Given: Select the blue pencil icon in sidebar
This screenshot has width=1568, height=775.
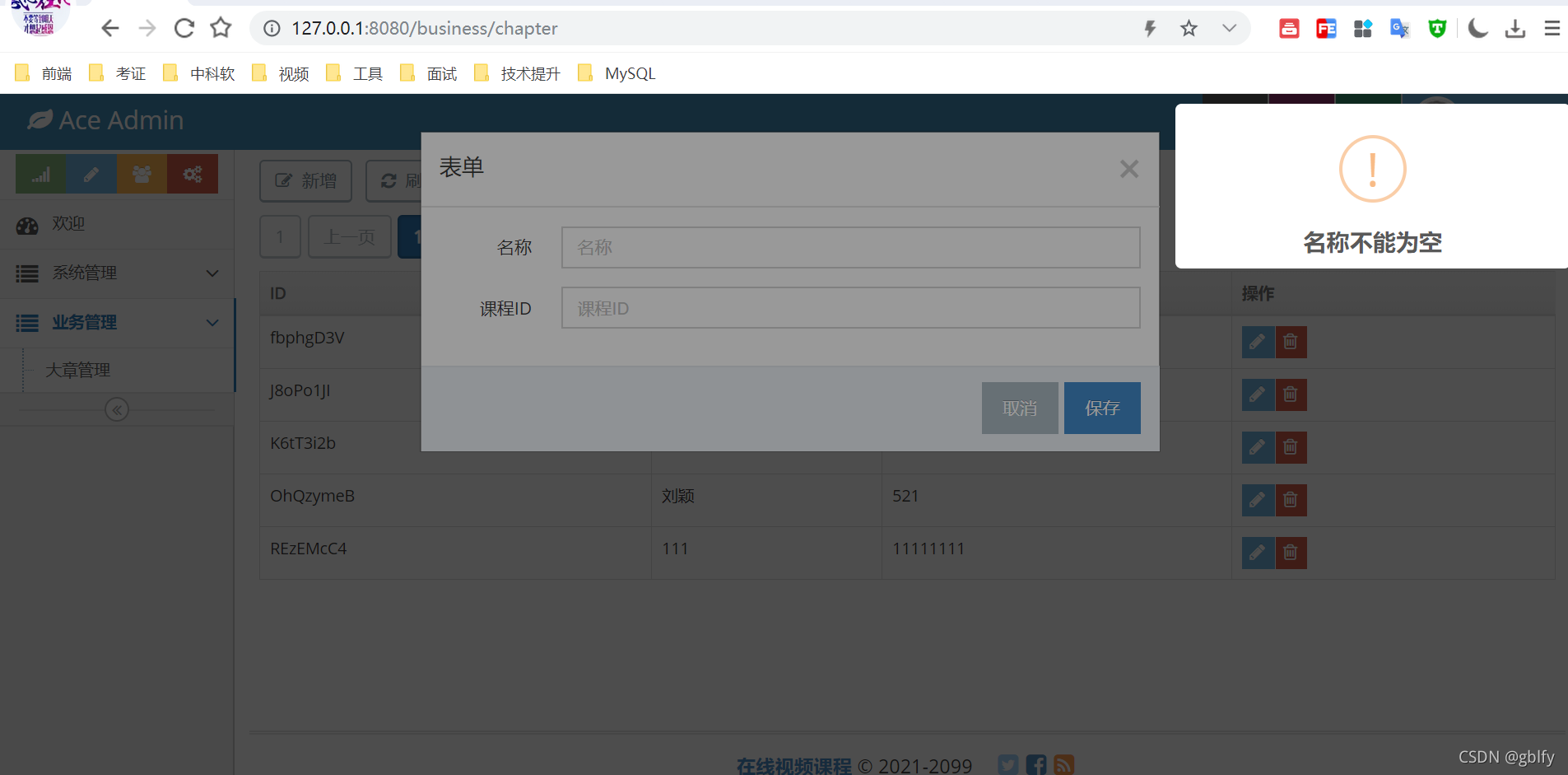Looking at the screenshot, I should (91, 174).
